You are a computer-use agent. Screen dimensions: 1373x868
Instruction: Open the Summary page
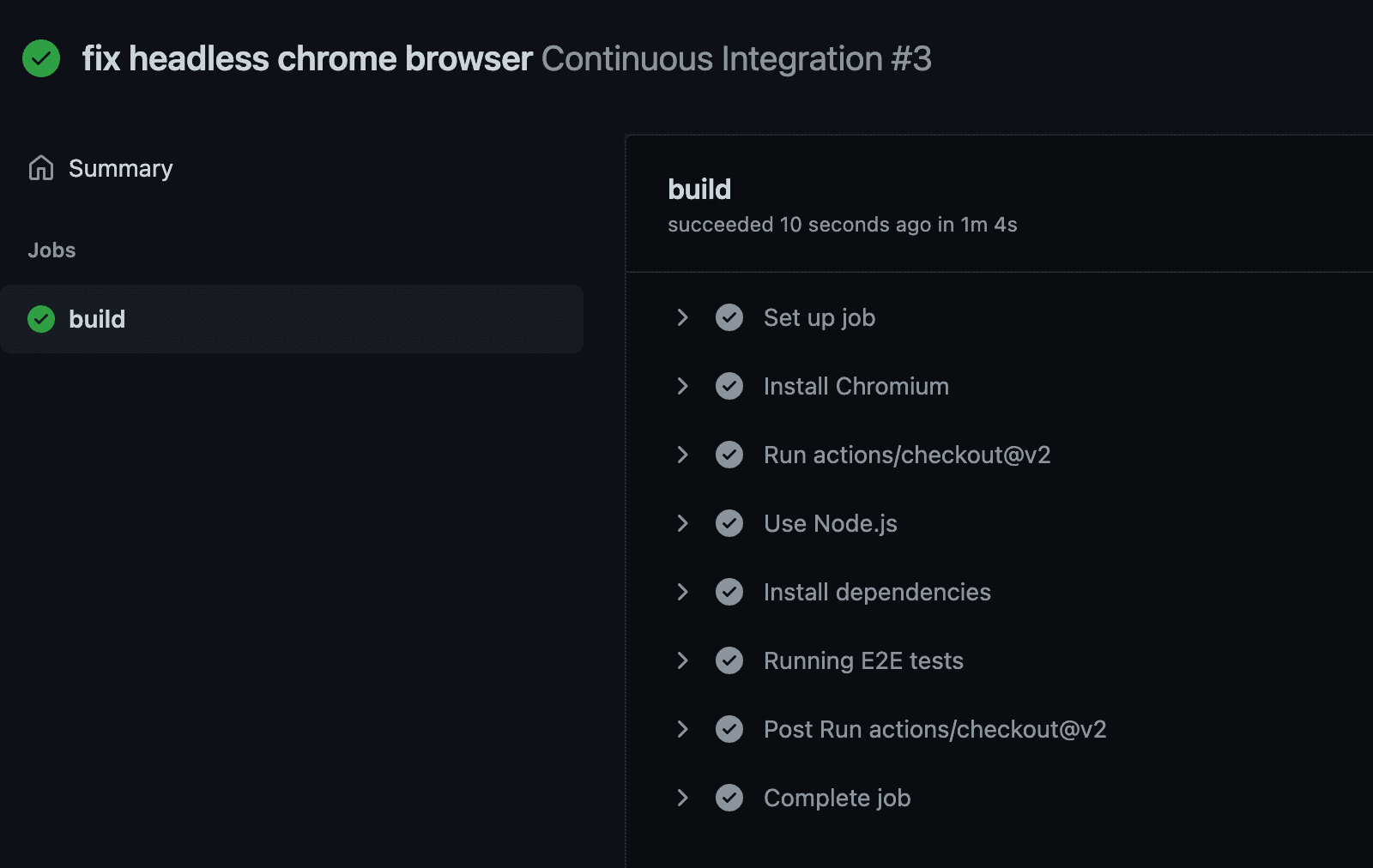(x=120, y=169)
